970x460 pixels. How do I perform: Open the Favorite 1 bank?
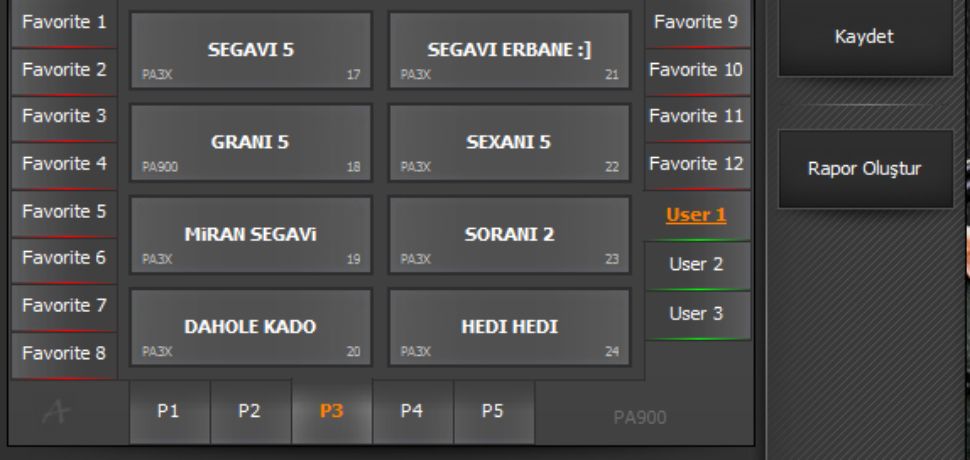(64, 22)
